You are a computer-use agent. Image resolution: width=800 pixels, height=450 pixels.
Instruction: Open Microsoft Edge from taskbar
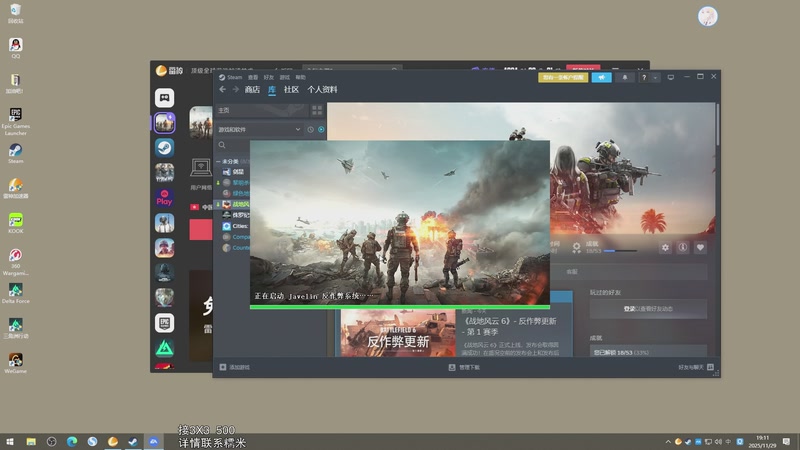[72, 441]
